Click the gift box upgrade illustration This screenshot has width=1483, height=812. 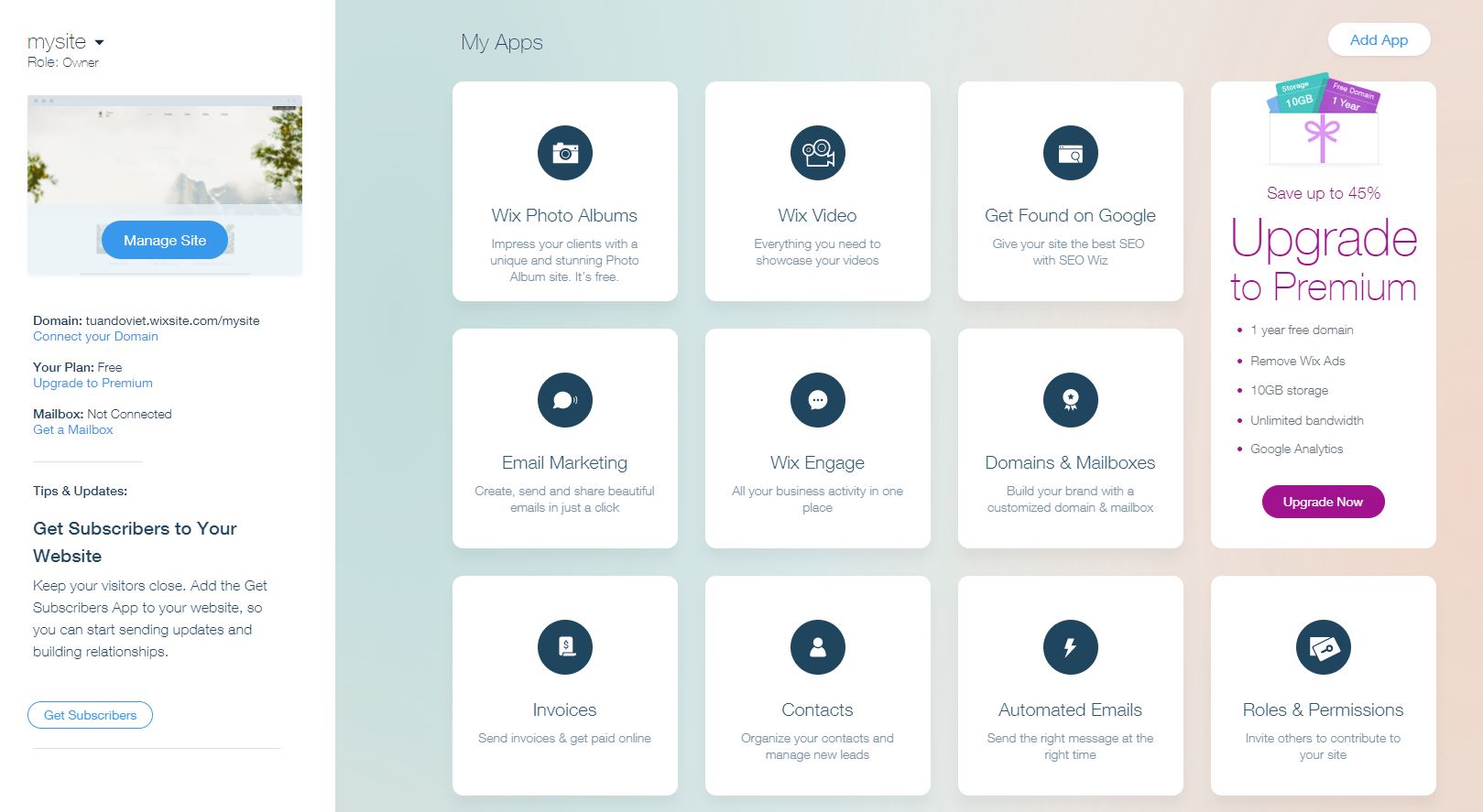[1323, 118]
